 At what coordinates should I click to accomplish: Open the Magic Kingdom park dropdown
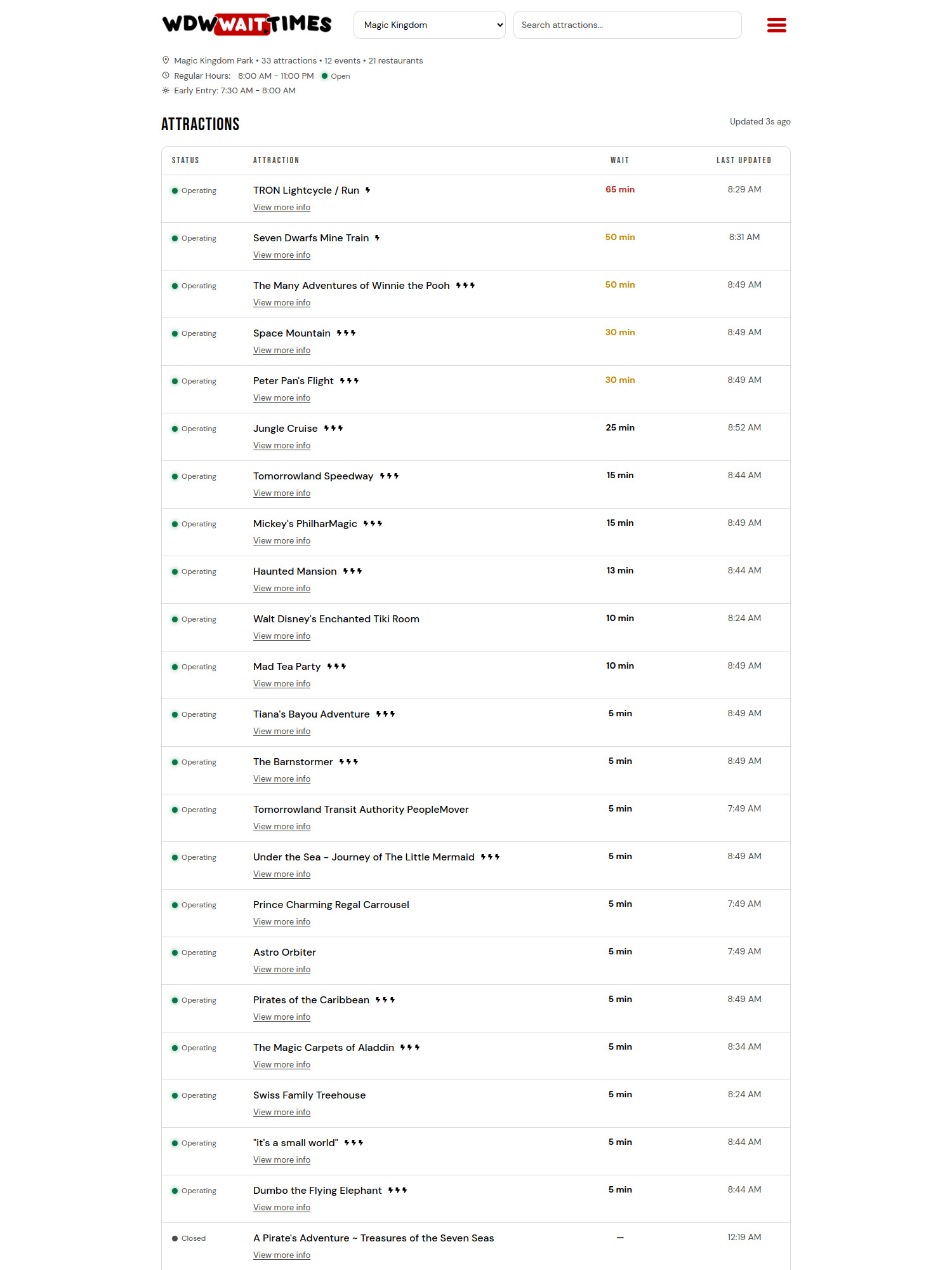[x=430, y=25]
